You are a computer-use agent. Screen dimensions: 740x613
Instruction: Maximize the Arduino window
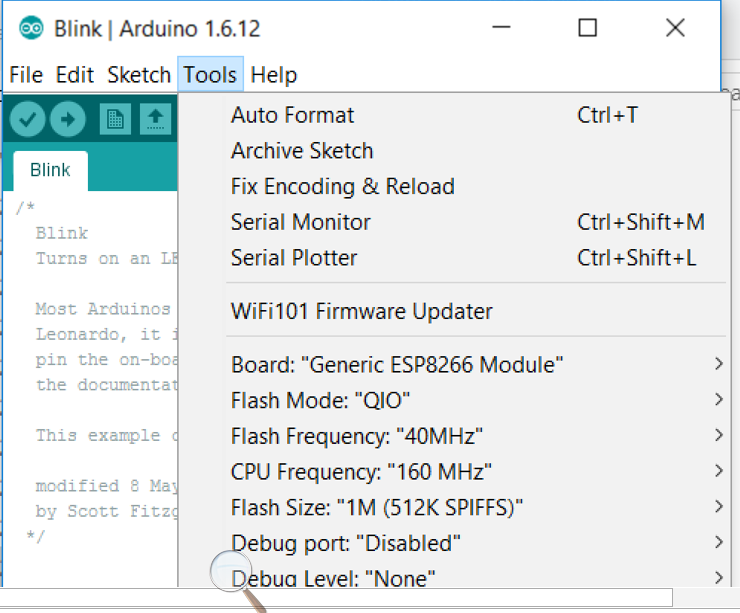[x=588, y=27]
